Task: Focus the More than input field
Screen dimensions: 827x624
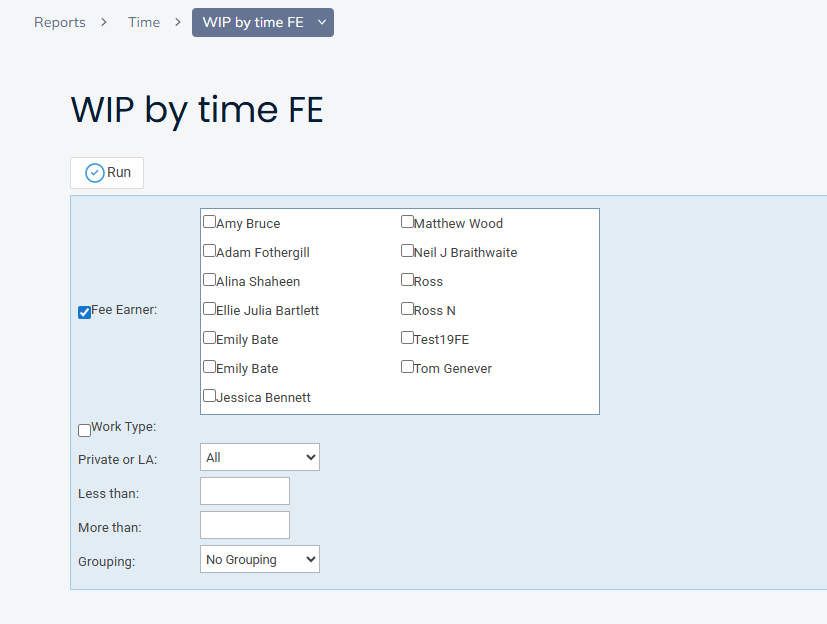Action: point(245,525)
